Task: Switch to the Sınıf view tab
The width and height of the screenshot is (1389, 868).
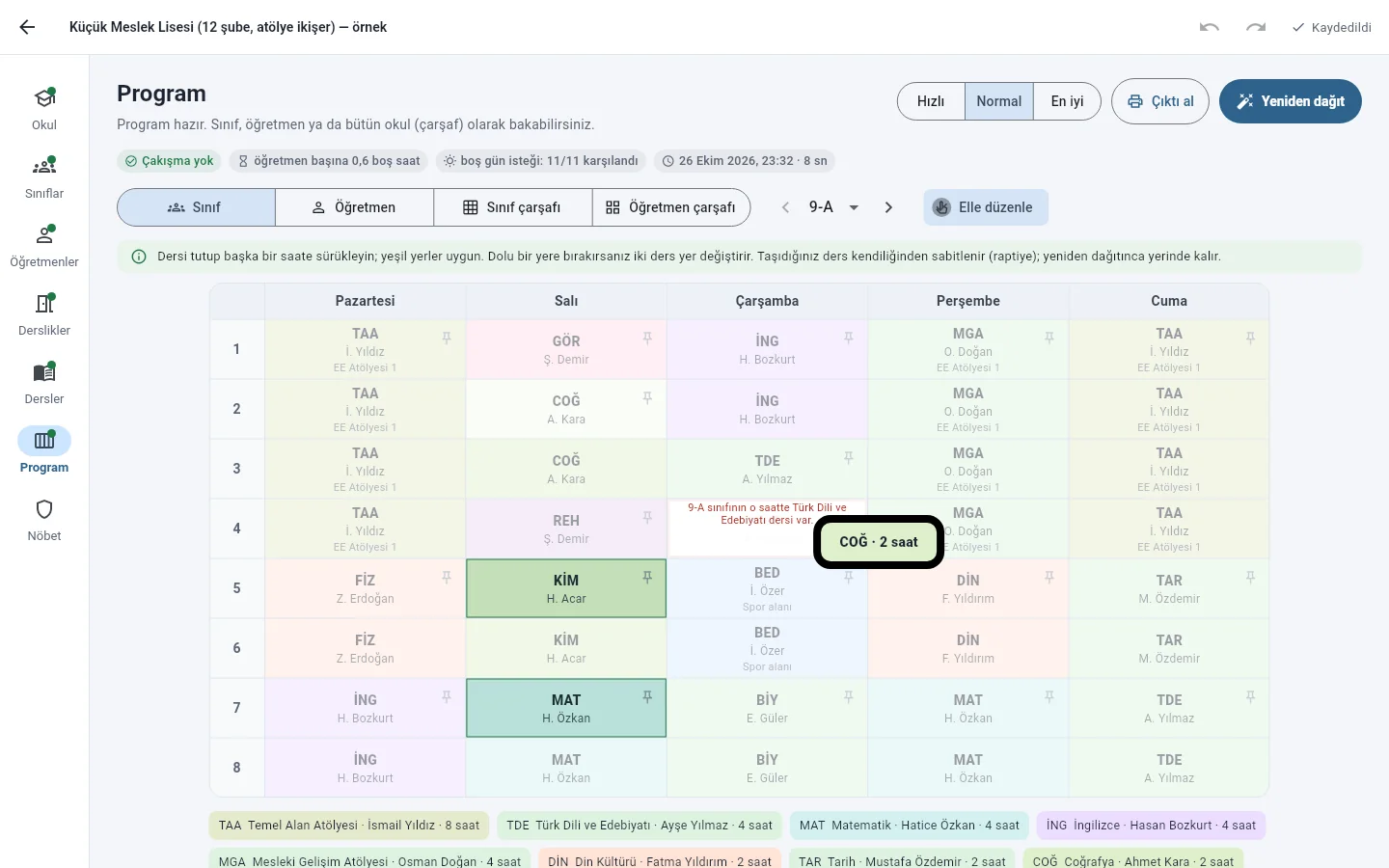Action: [196, 207]
